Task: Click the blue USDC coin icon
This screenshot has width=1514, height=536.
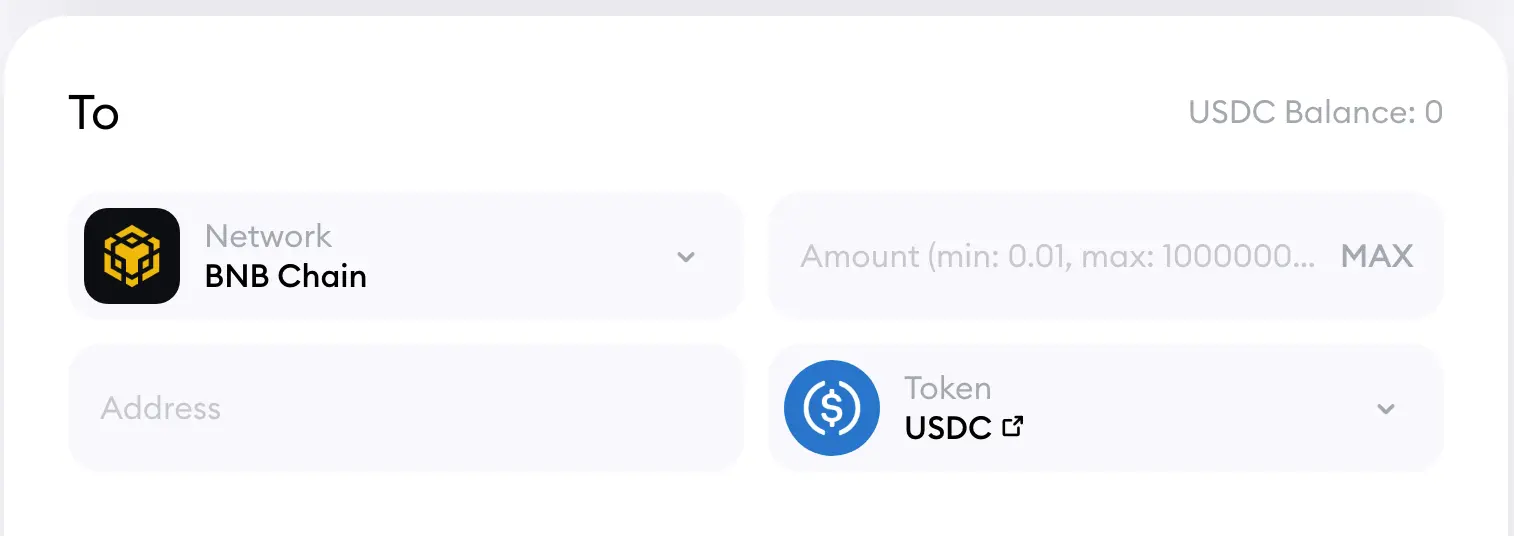Action: (x=832, y=408)
